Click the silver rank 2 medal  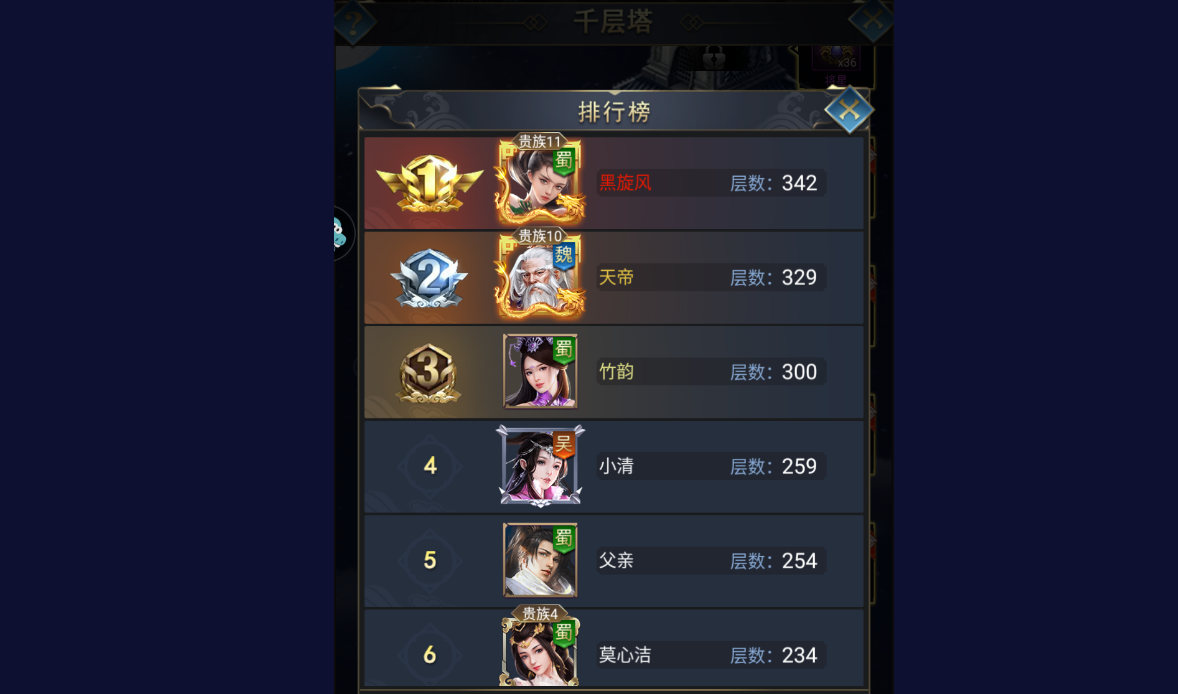point(429,278)
